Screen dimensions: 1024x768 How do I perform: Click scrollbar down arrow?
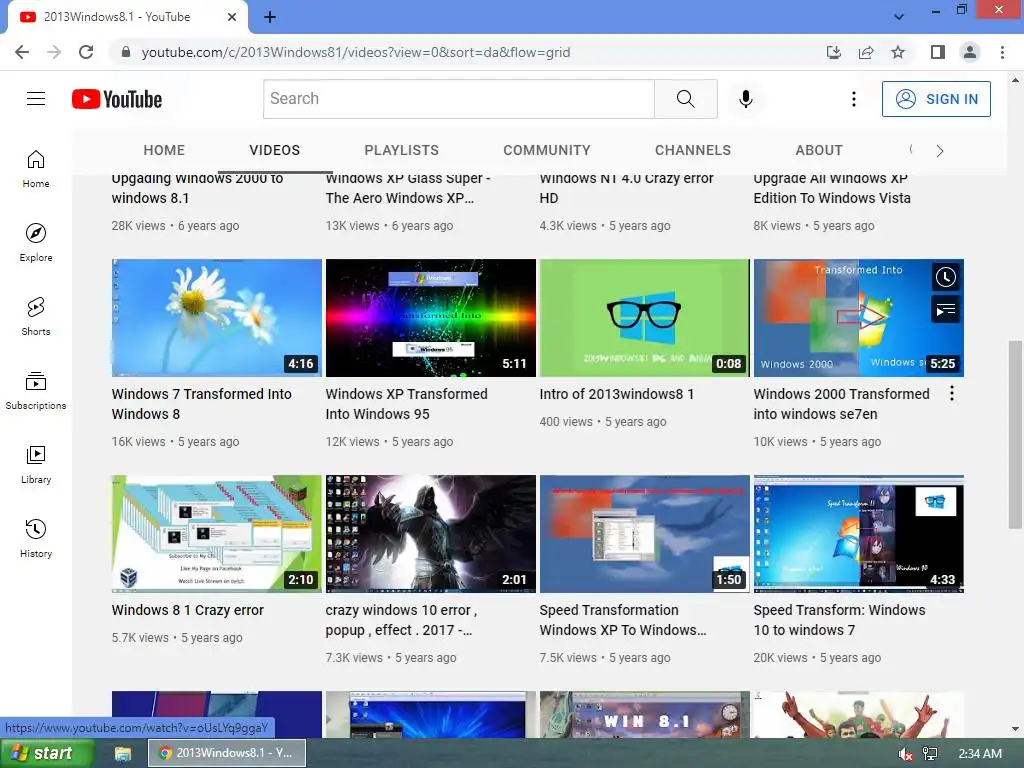(x=1015, y=729)
